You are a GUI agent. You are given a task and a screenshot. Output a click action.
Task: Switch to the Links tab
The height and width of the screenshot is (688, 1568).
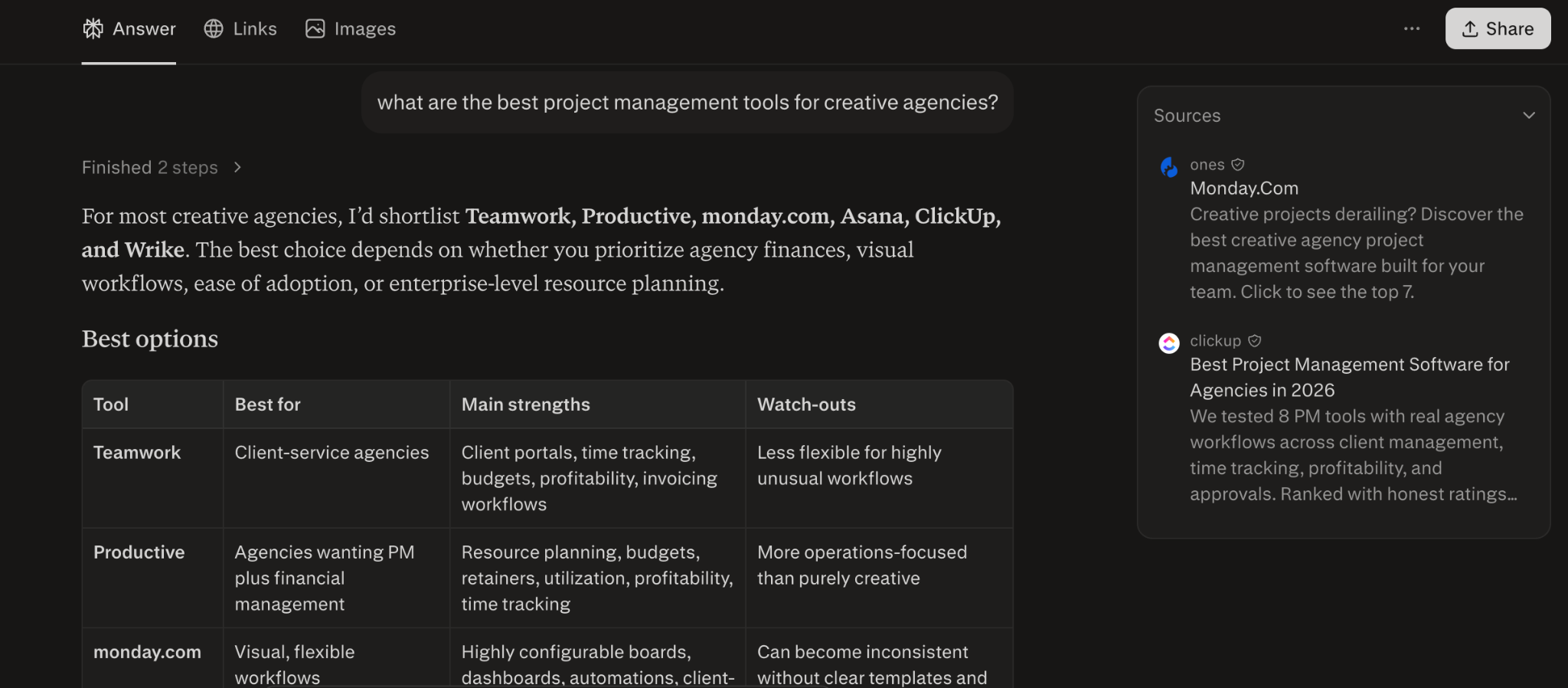point(240,29)
